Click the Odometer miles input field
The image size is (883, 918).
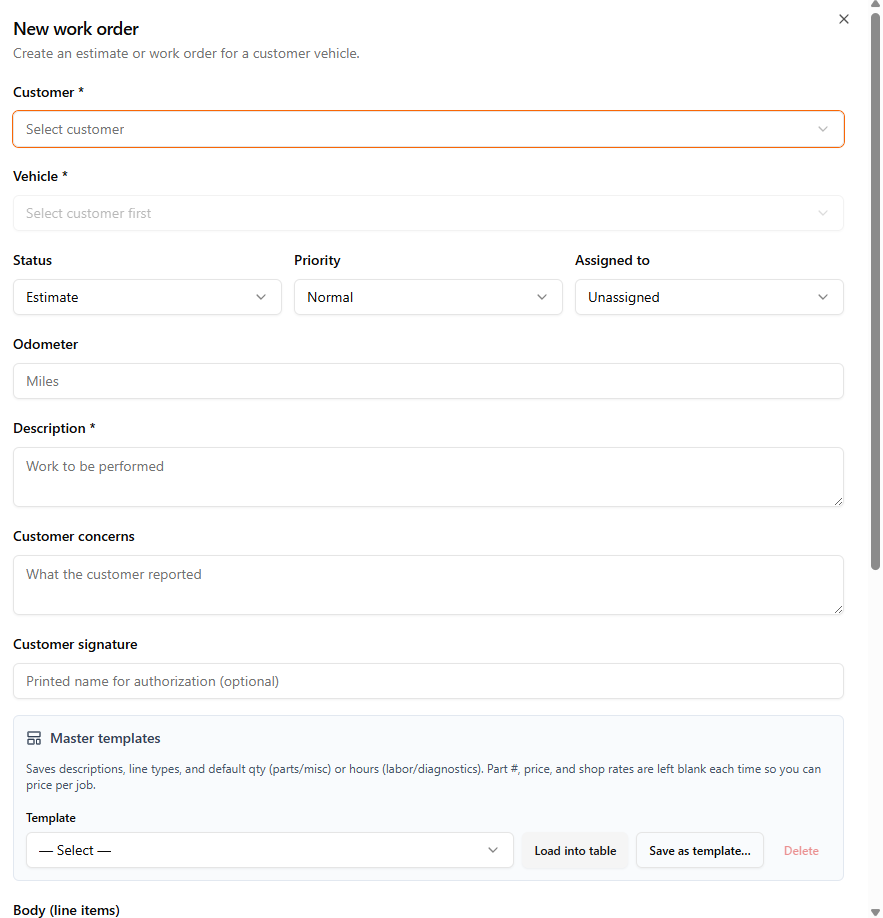(x=428, y=381)
